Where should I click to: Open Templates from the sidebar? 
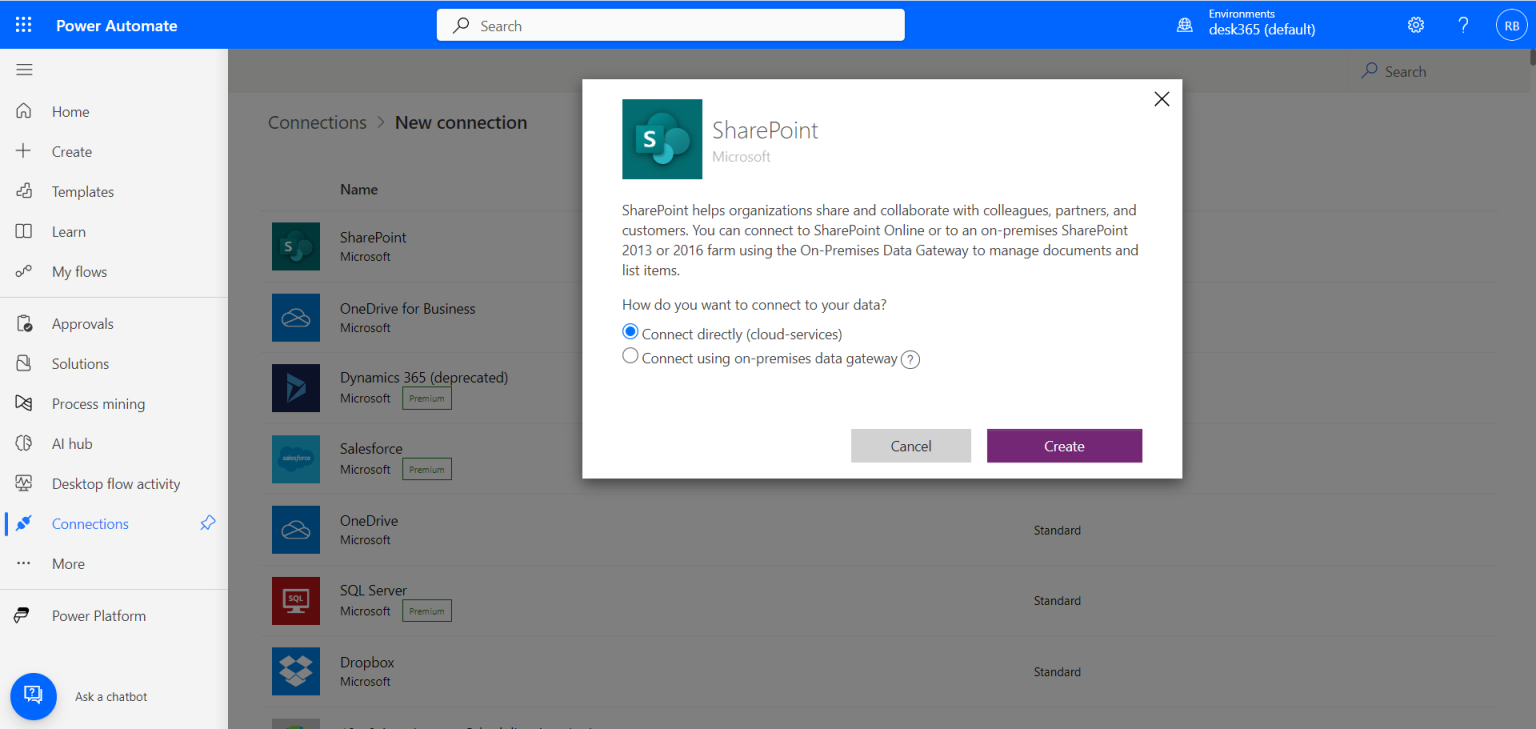(x=83, y=192)
